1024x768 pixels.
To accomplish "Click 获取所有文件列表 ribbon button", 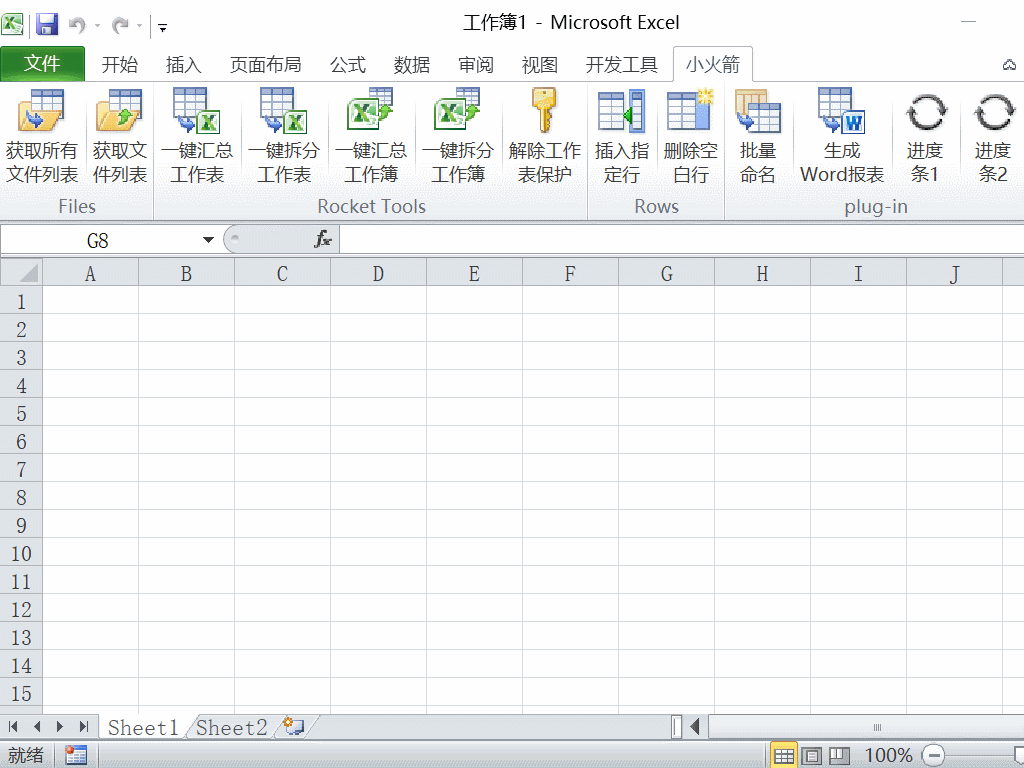I will point(42,136).
